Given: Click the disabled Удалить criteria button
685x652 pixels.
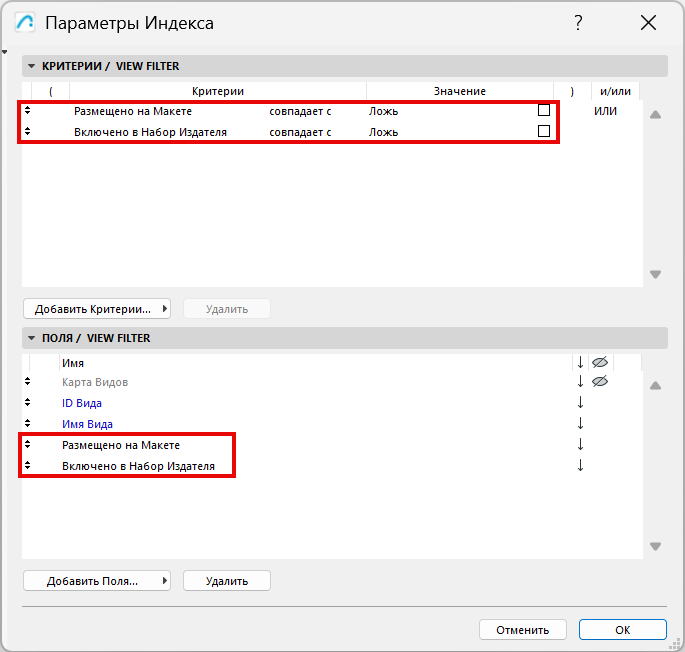Looking at the screenshot, I should [x=227, y=309].
